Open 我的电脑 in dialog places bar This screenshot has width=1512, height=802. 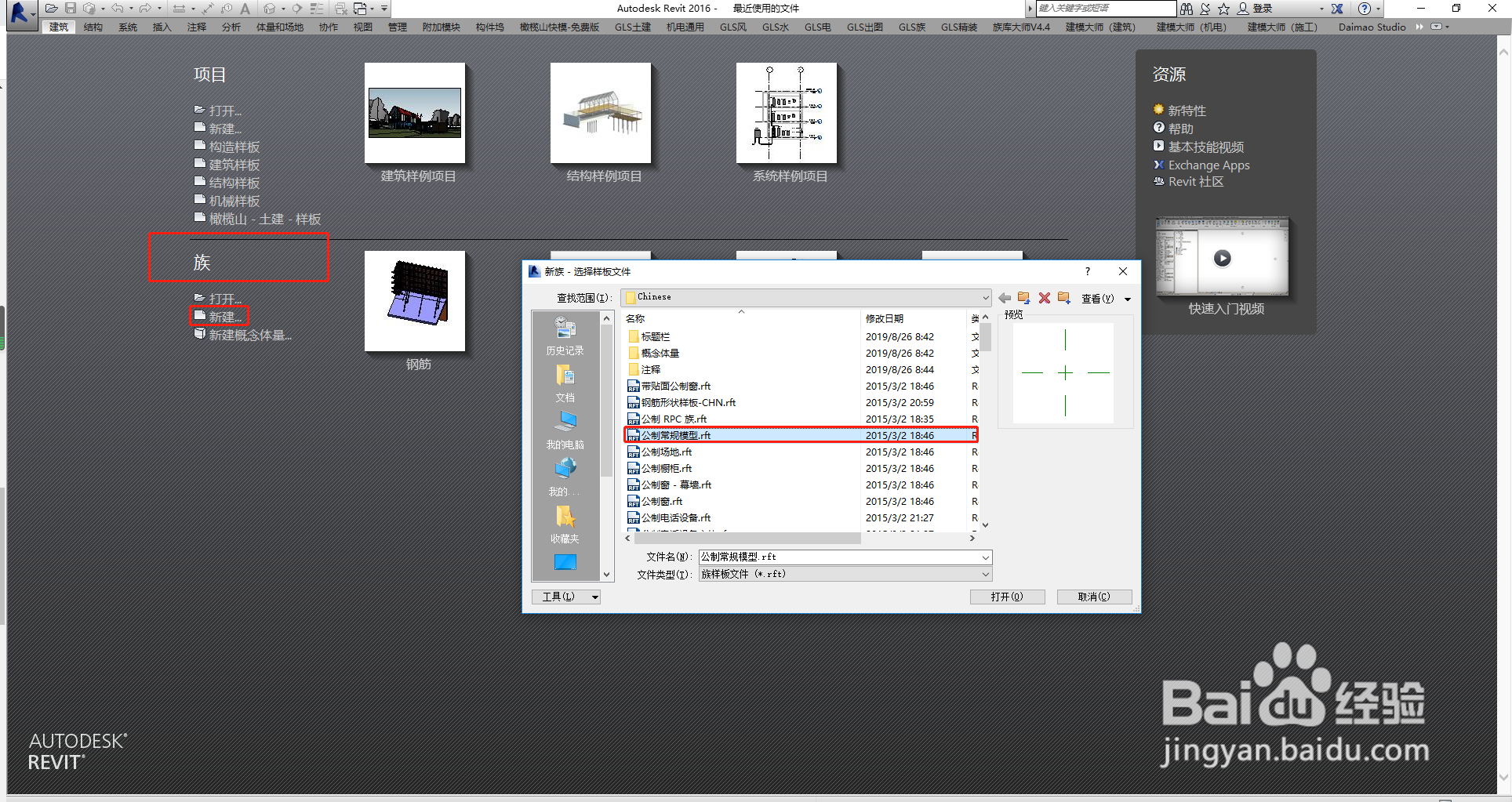(565, 430)
